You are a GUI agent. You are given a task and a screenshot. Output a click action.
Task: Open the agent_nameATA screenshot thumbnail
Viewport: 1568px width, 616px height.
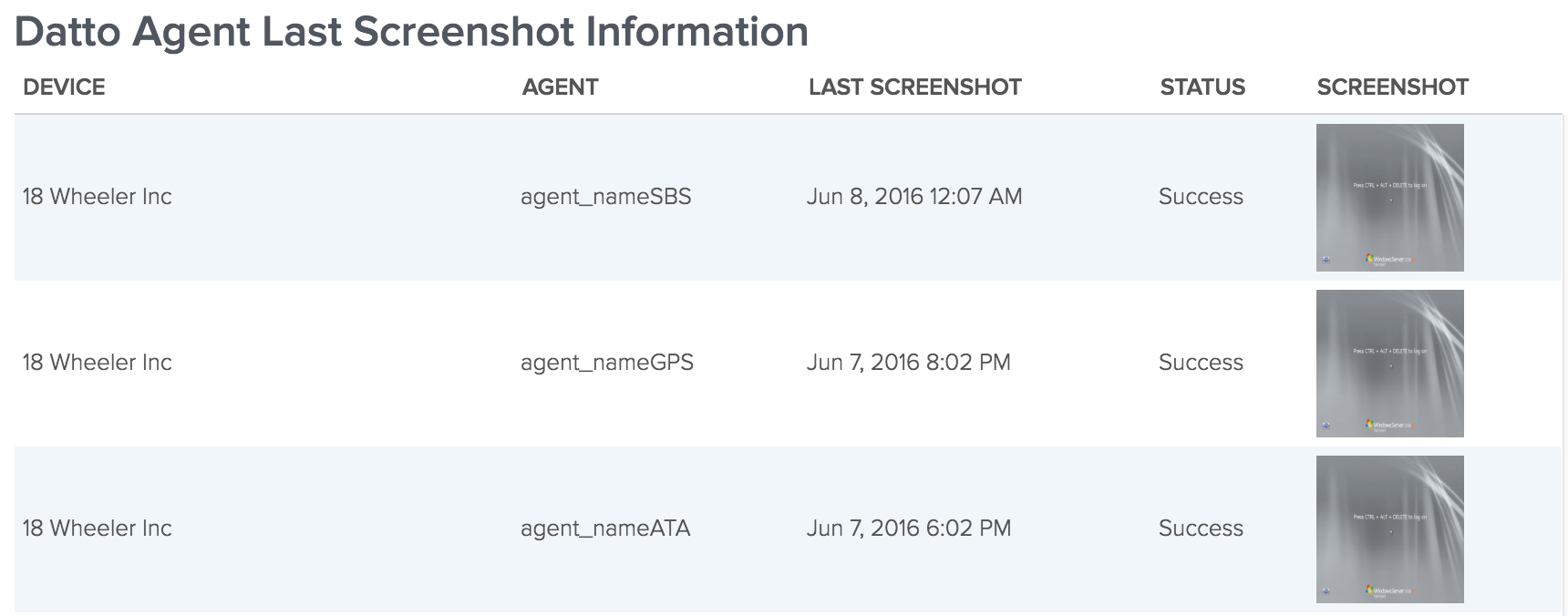tap(1389, 529)
